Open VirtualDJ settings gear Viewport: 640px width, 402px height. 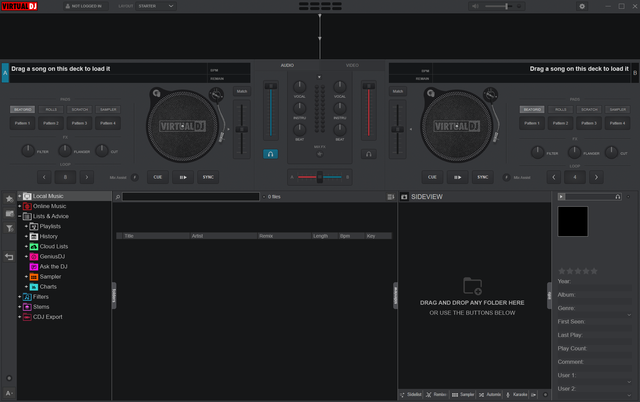[x=582, y=6]
